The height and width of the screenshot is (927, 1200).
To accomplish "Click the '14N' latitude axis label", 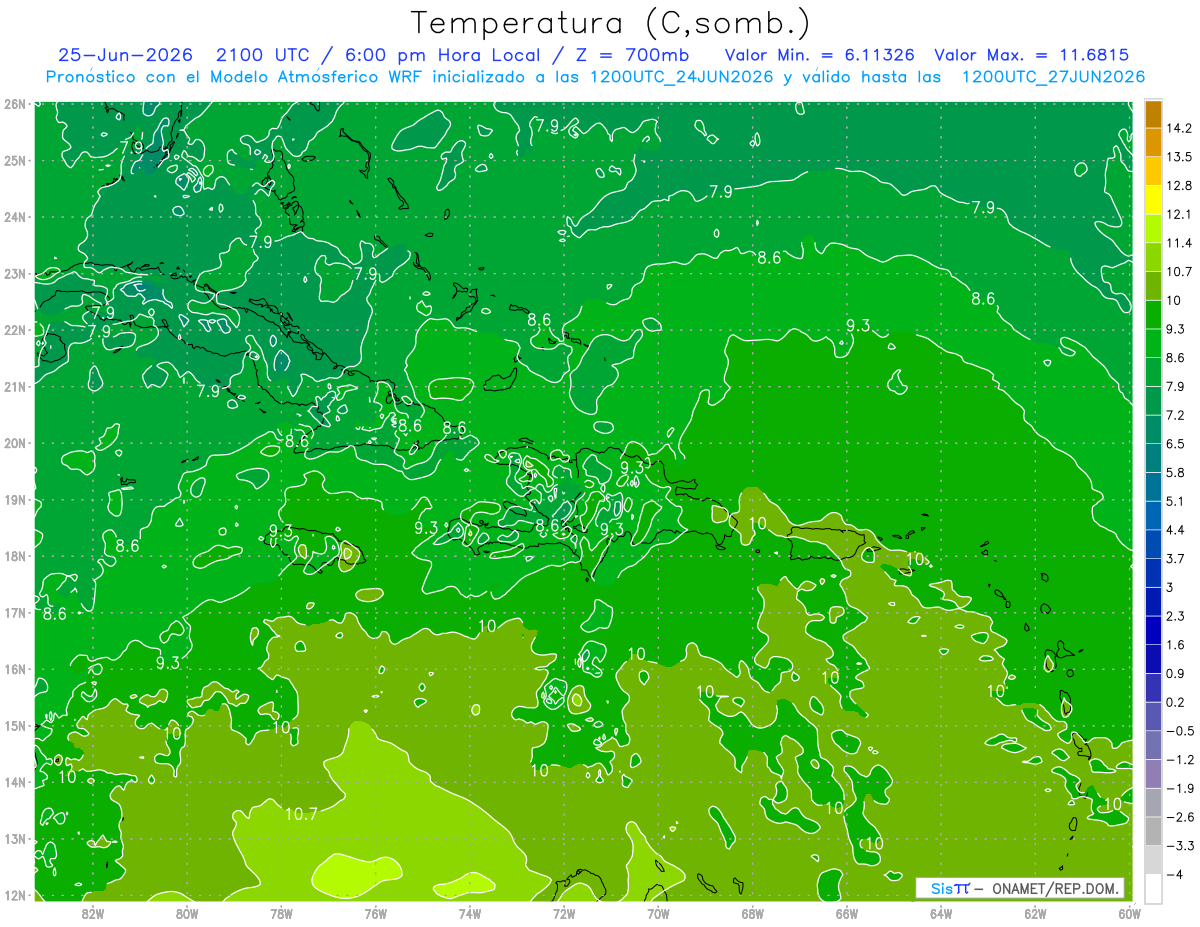I will 14,782.
